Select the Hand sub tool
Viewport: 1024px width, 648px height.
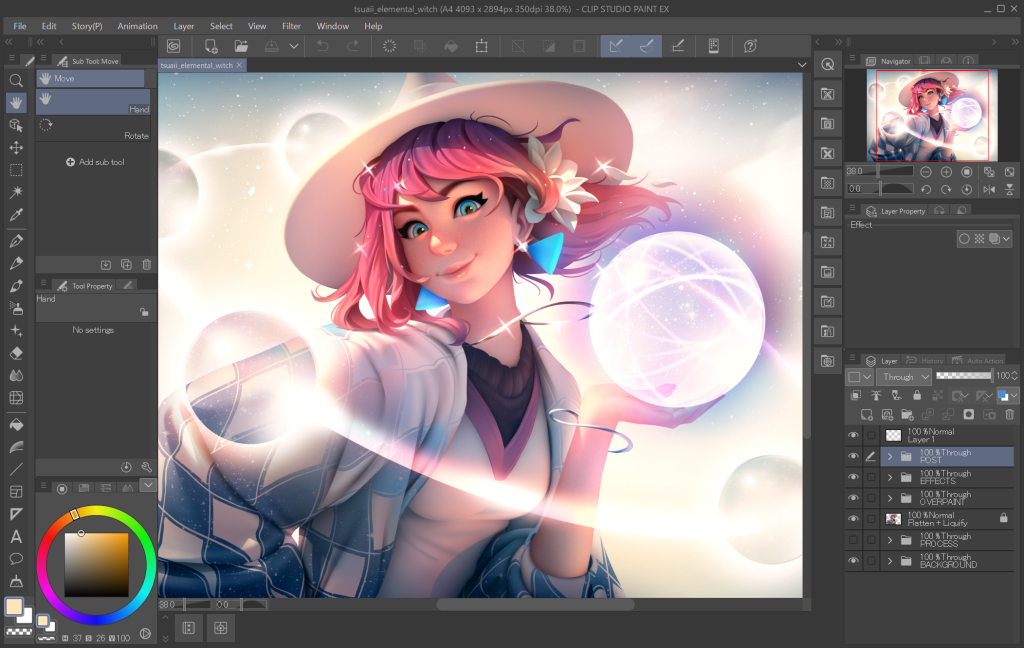[93, 103]
